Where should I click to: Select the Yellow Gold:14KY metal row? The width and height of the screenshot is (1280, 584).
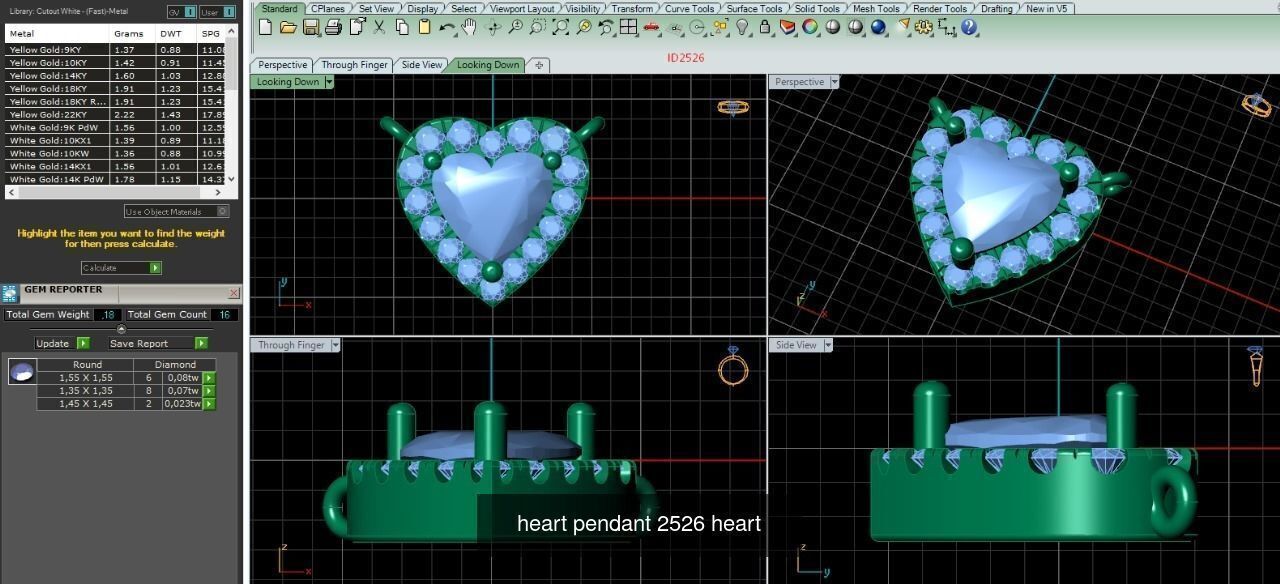click(116, 75)
